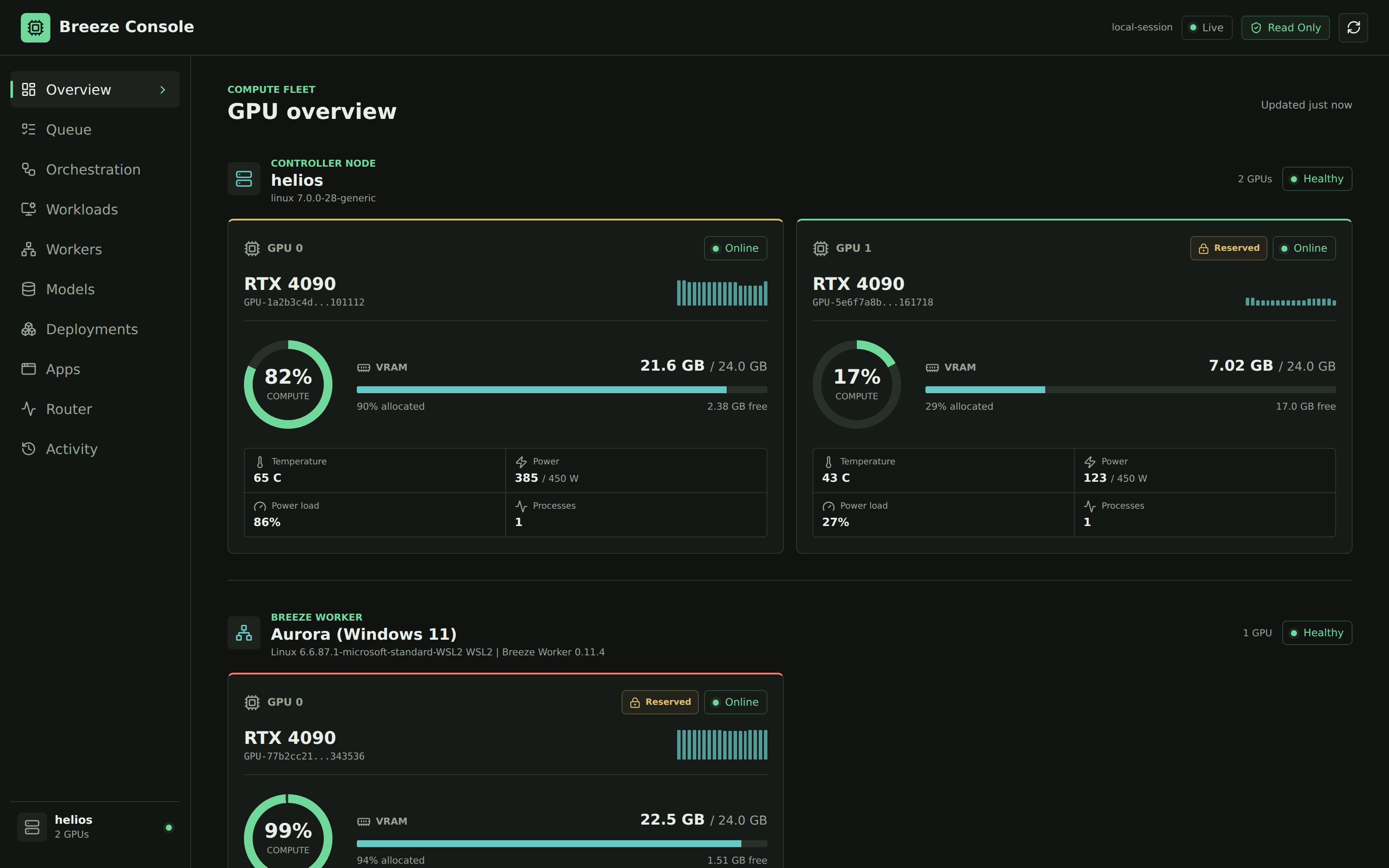Click the processes pulse icon on helios GPU 1
Screen dimensions: 1389x868
tap(1090, 506)
